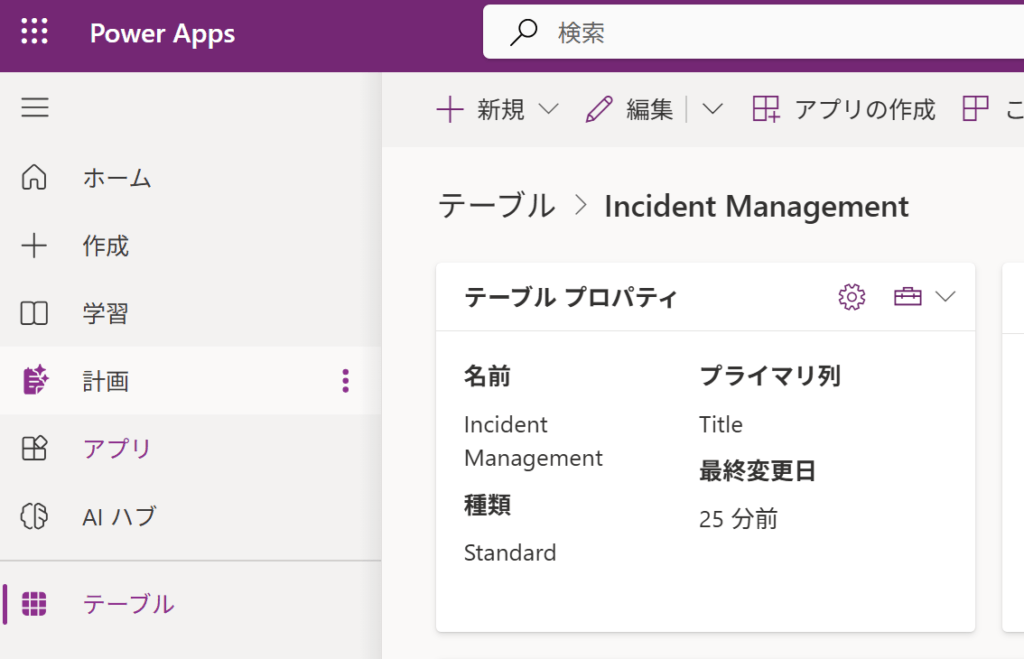Viewport: 1024px width, 659px height.
Task: Click the 新規 plus button
Action: [482, 110]
